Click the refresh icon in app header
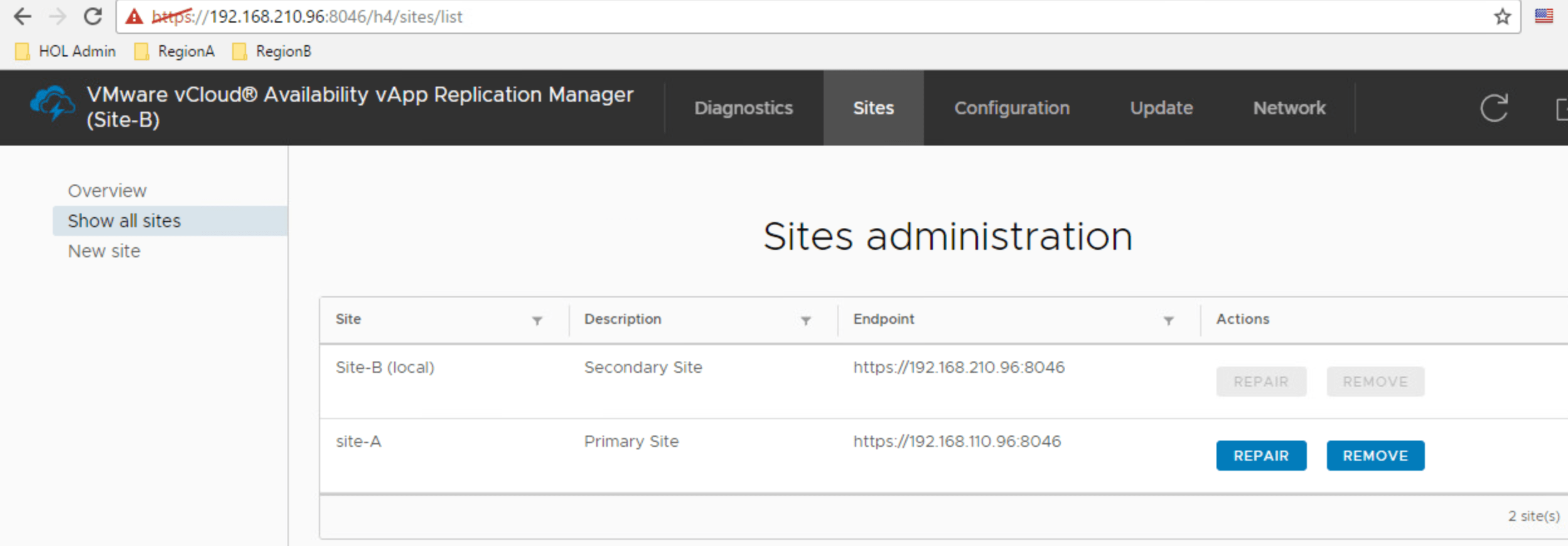 click(x=1493, y=108)
